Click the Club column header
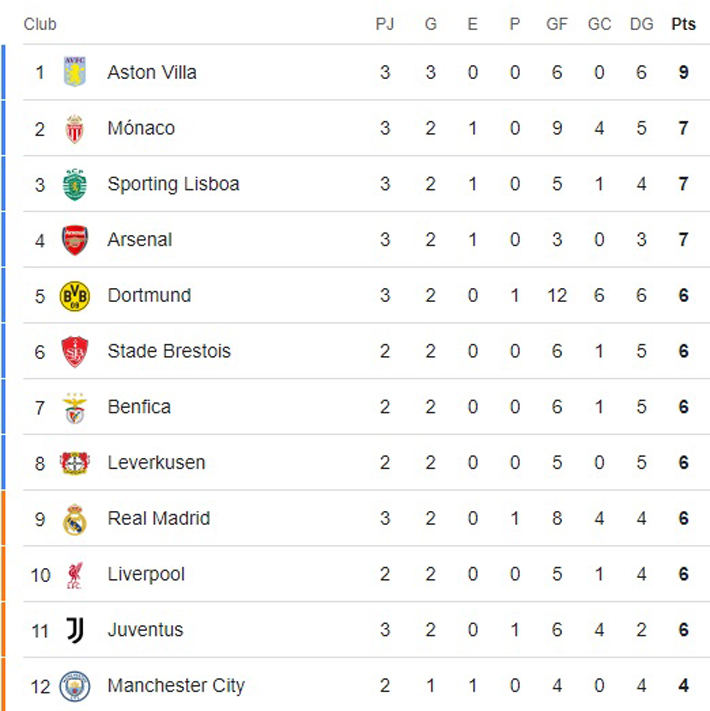The width and height of the screenshot is (710, 711). 40,24
